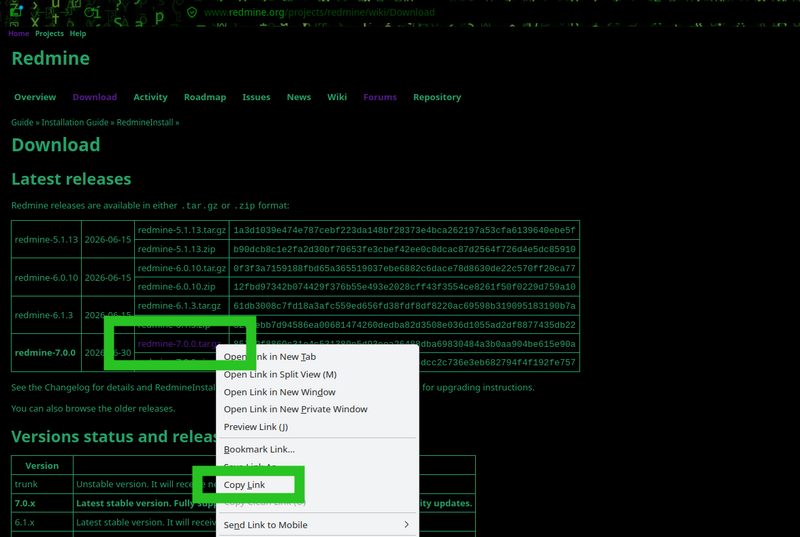Switch to the Issues tab

click(x=256, y=97)
